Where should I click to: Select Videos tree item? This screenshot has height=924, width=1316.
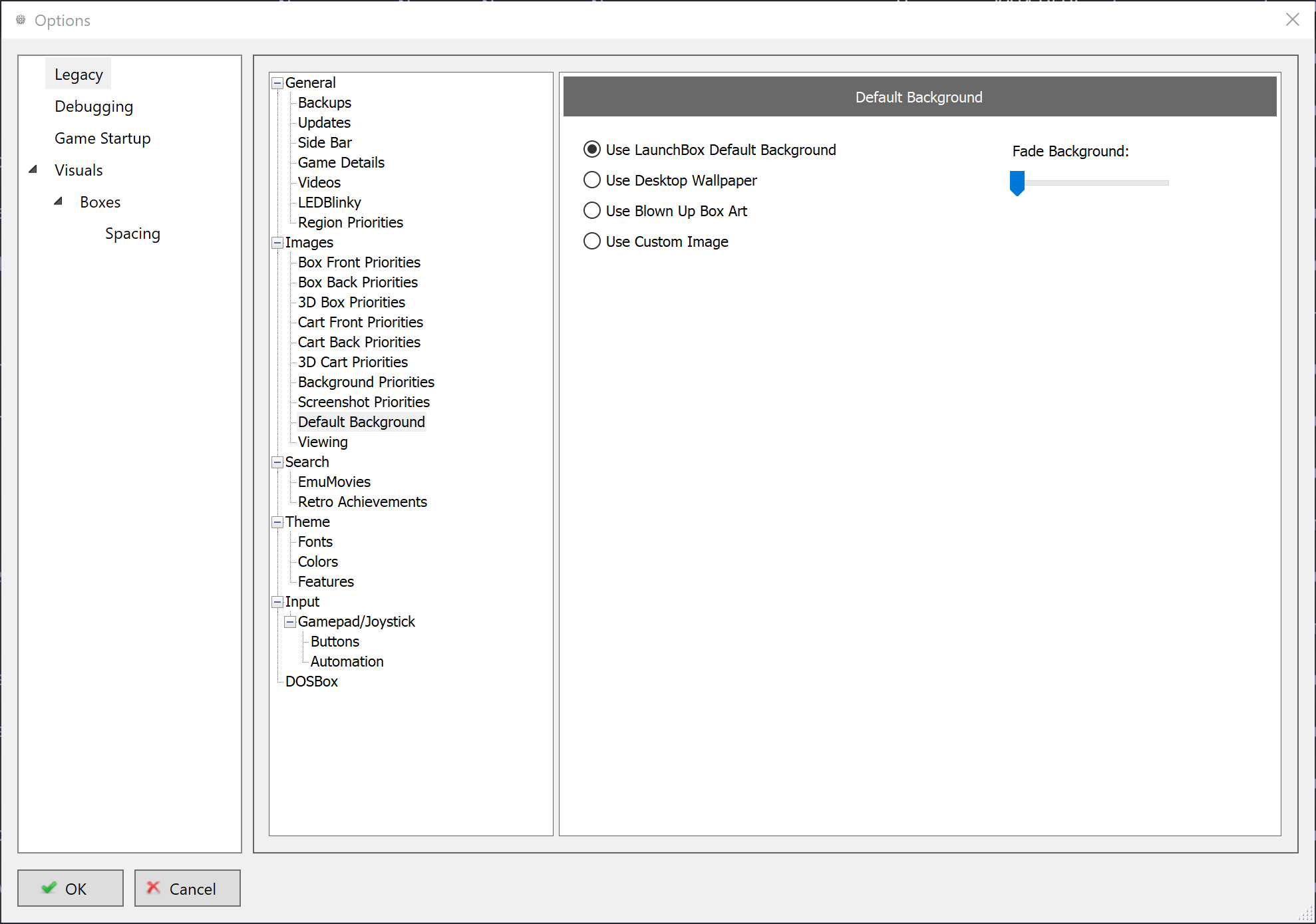point(319,183)
